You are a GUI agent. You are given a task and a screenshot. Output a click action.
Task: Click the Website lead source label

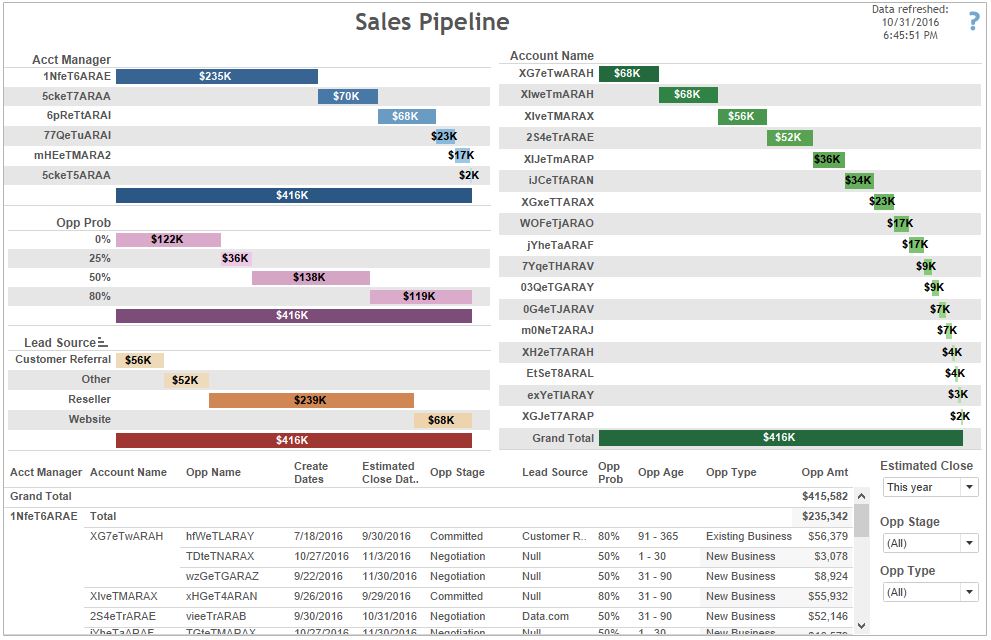tap(89, 419)
